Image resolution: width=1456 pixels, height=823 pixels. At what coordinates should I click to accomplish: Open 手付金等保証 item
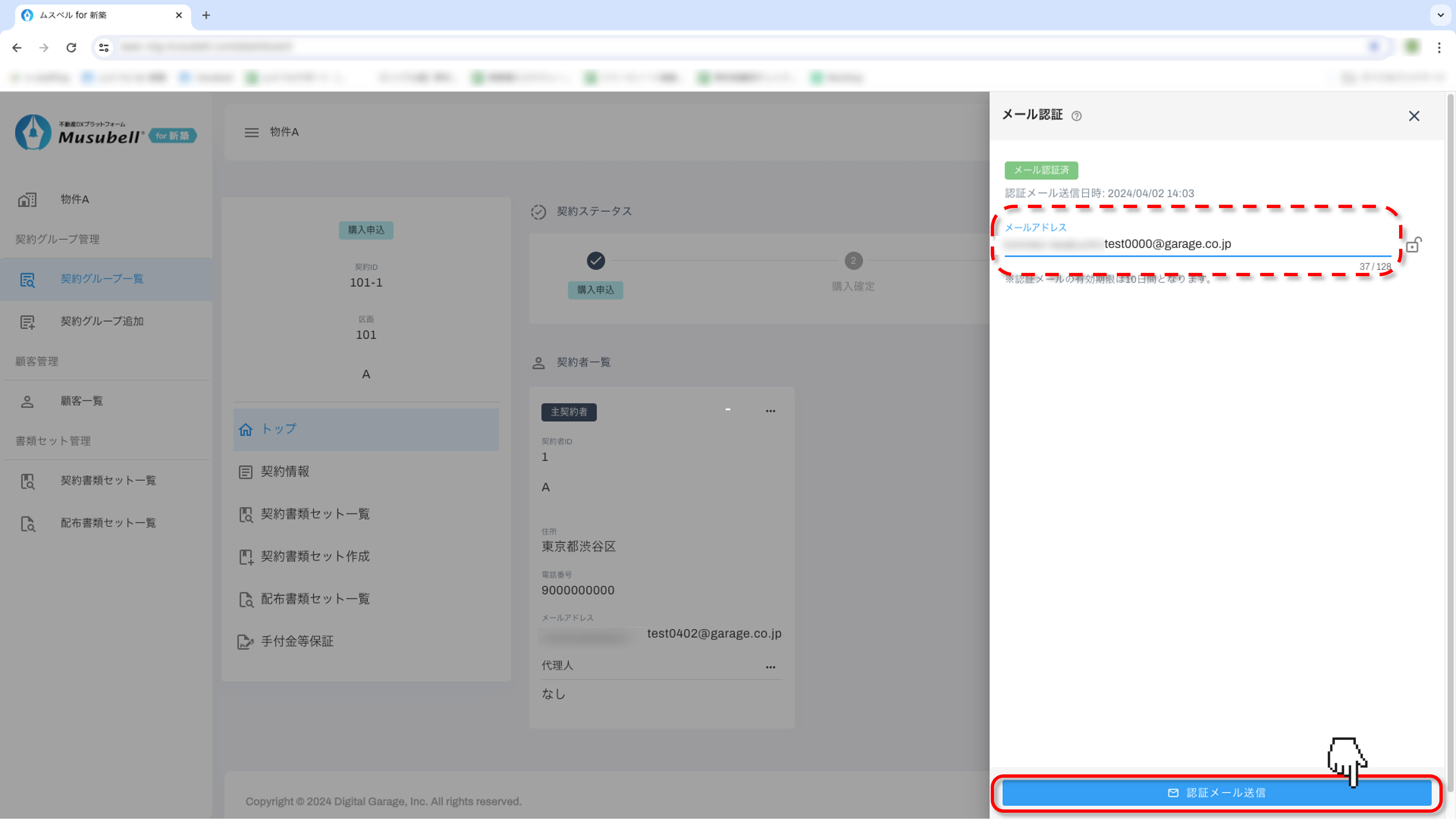coord(296,641)
